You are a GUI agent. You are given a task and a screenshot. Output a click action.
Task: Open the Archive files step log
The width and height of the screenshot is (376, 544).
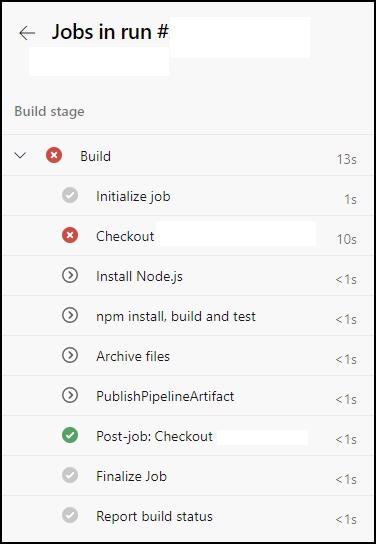tap(188, 355)
